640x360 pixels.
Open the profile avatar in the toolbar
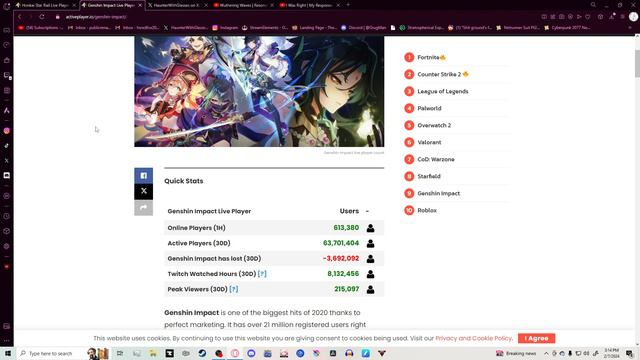633,17
